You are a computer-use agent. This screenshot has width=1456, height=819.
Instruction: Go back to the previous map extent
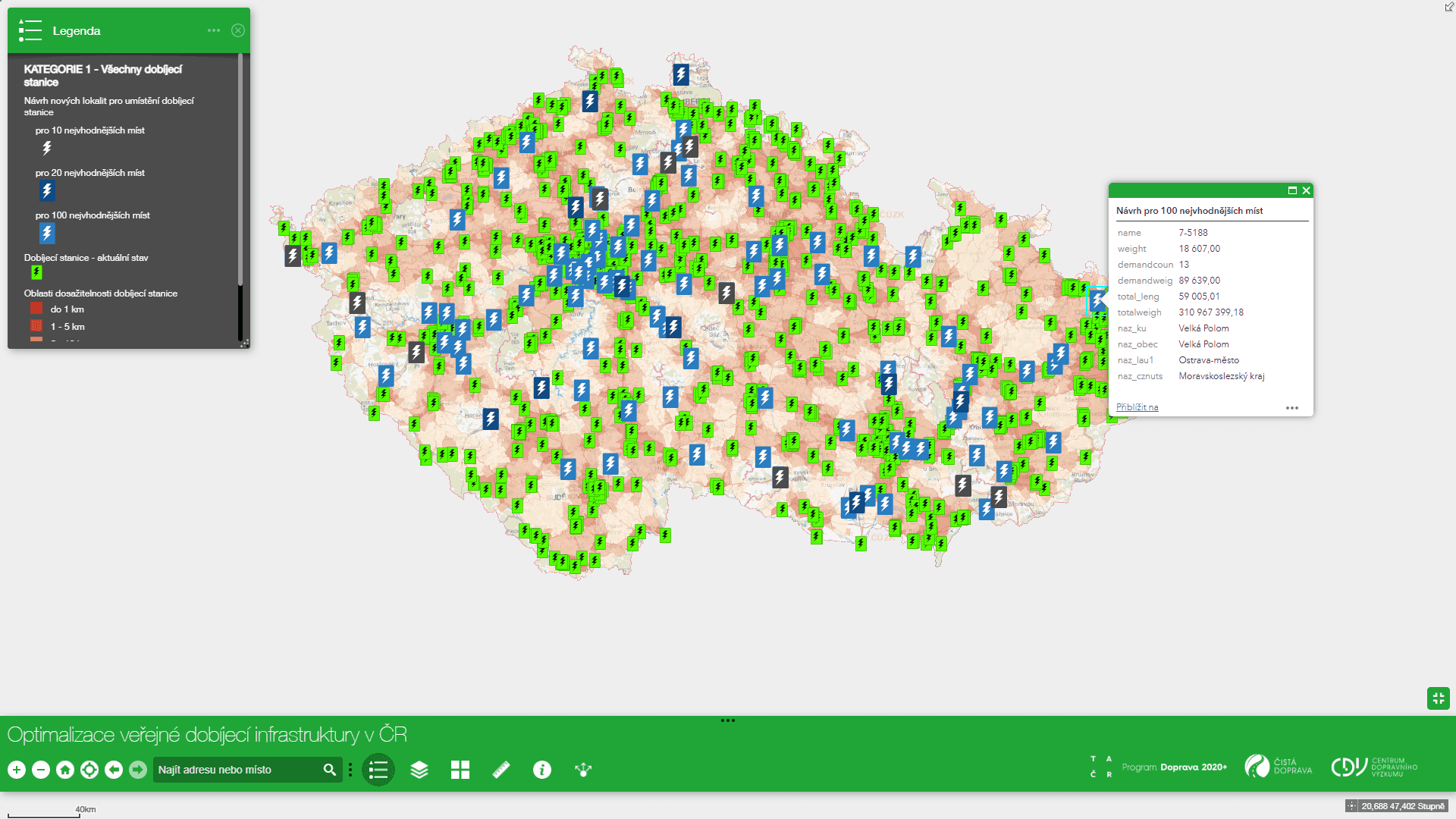point(114,770)
